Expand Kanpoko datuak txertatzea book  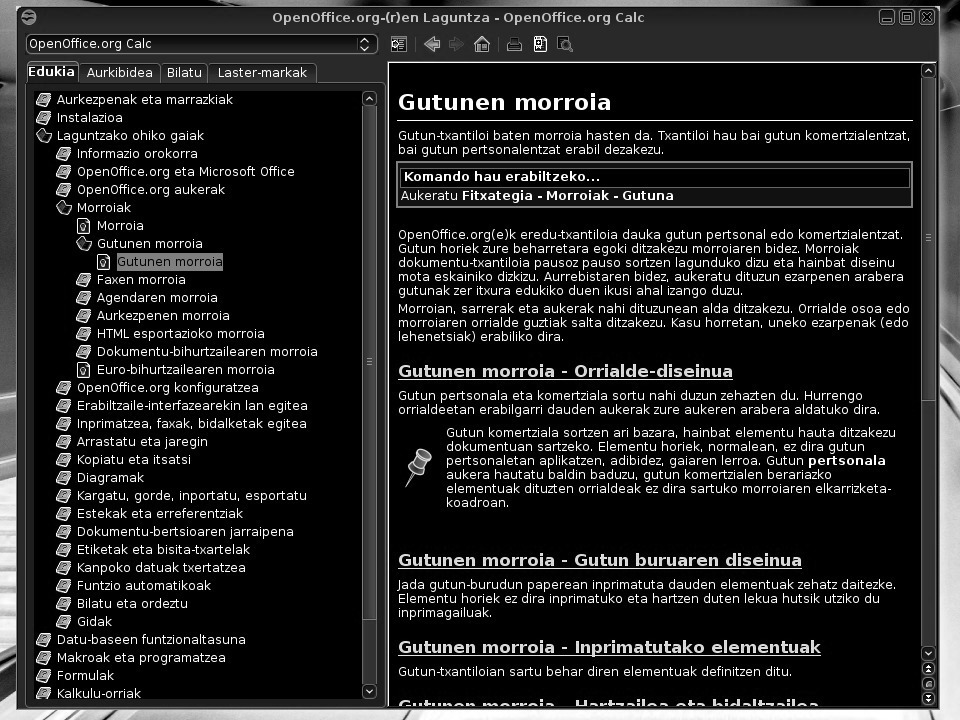[151, 568]
